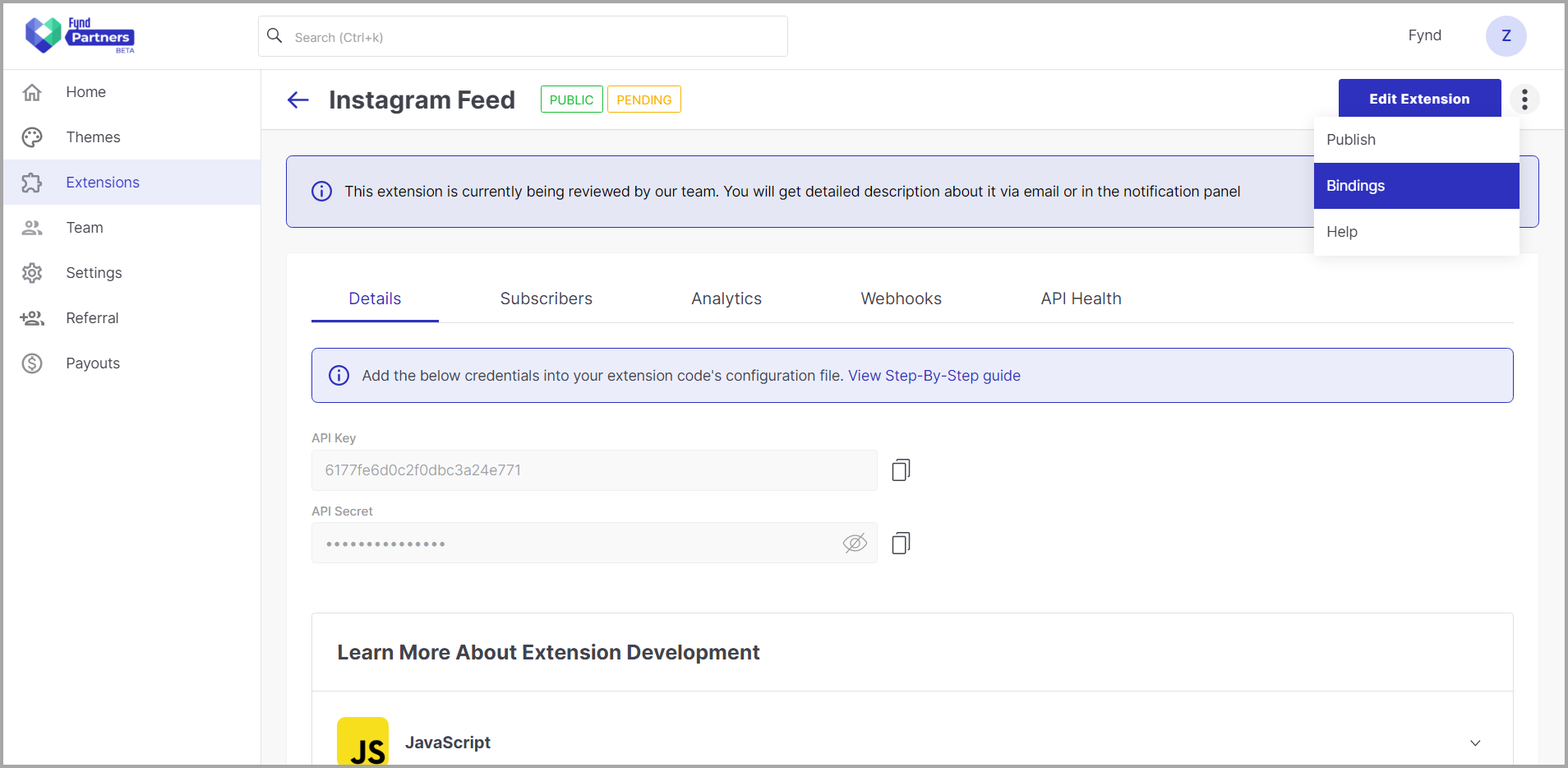
Task: Open the Z user avatar menu
Action: click(1506, 36)
